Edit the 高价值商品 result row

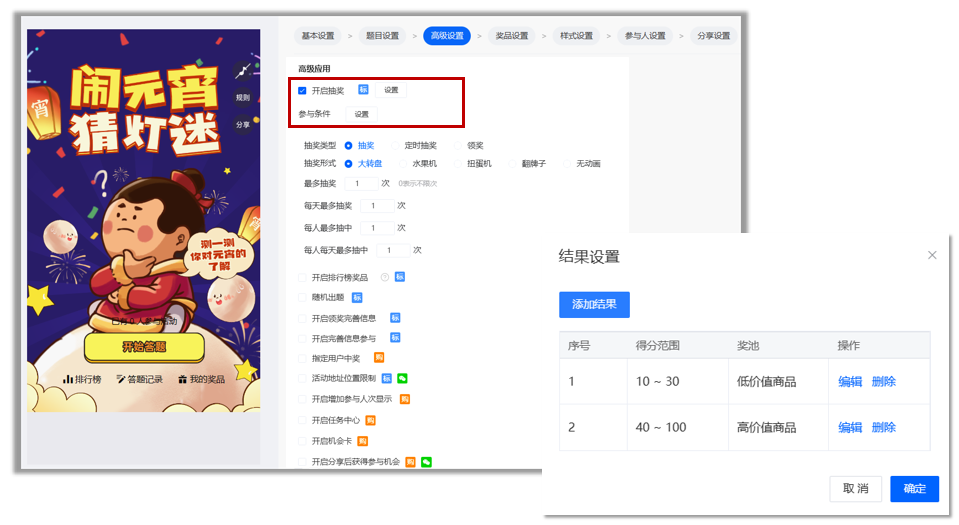[850, 428]
